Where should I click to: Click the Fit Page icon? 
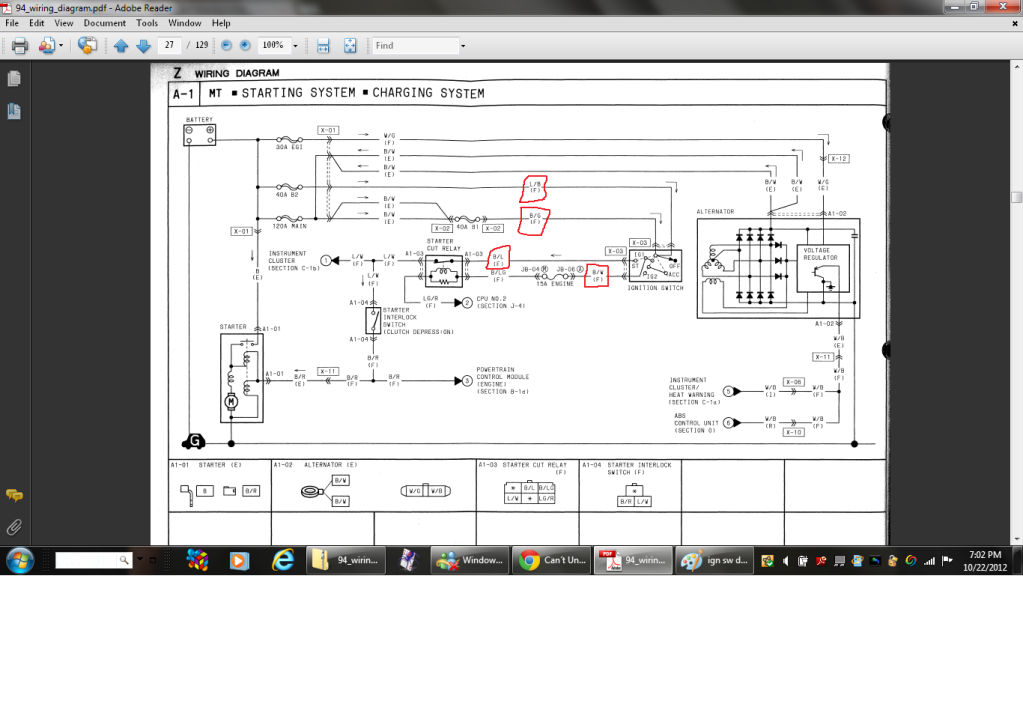point(350,46)
